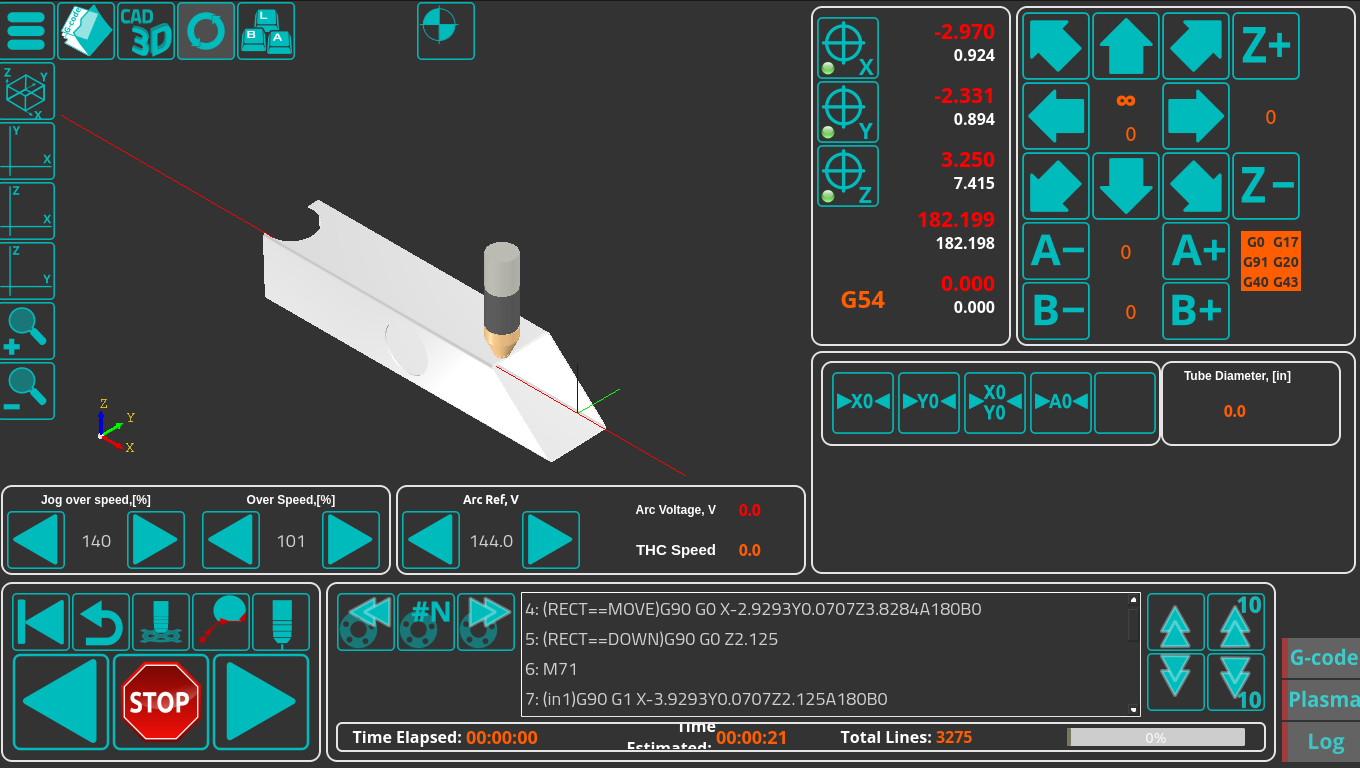The image size is (1360, 768).
Task: Increase the Over Speed percentage
Action: click(x=351, y=540)
